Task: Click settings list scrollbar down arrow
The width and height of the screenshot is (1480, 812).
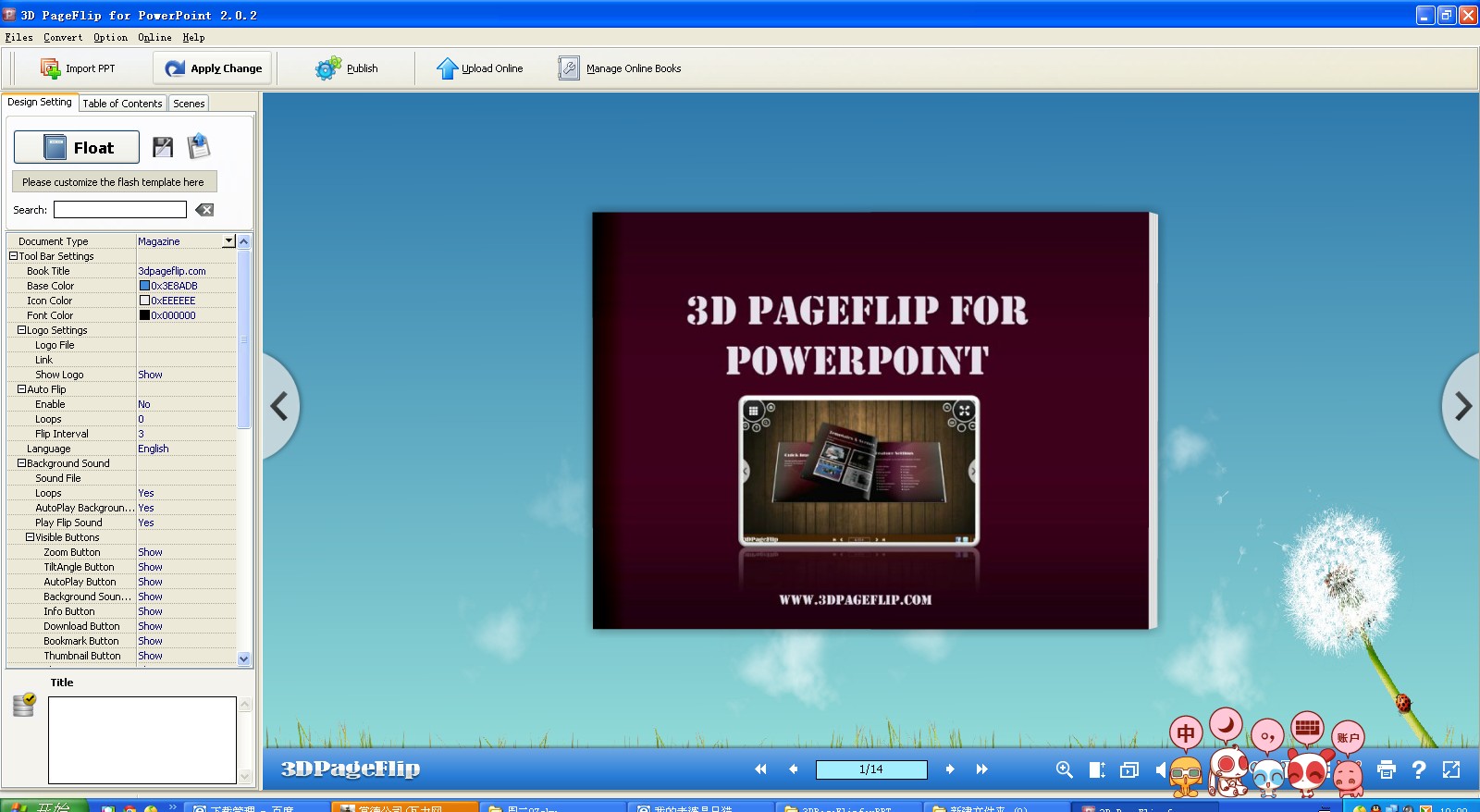Action: [244, 659]
